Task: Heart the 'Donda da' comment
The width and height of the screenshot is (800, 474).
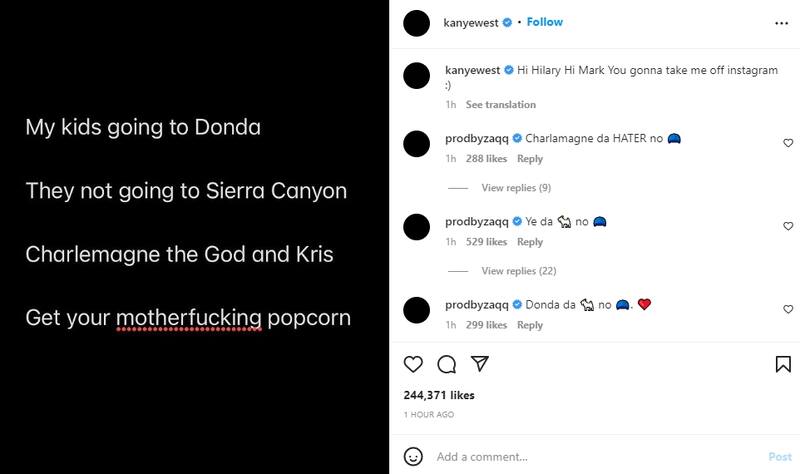Action: click(788, 310)
